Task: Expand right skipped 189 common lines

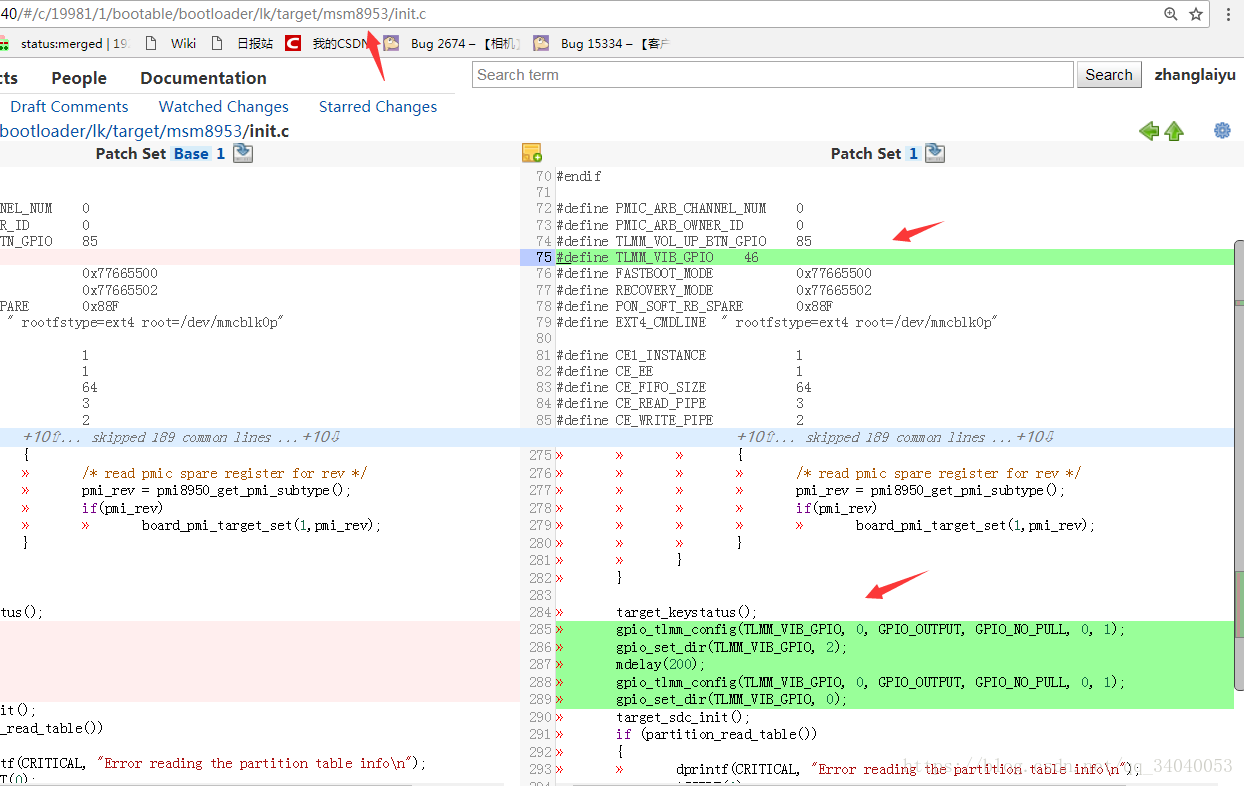Action: [x=896, y=437]
